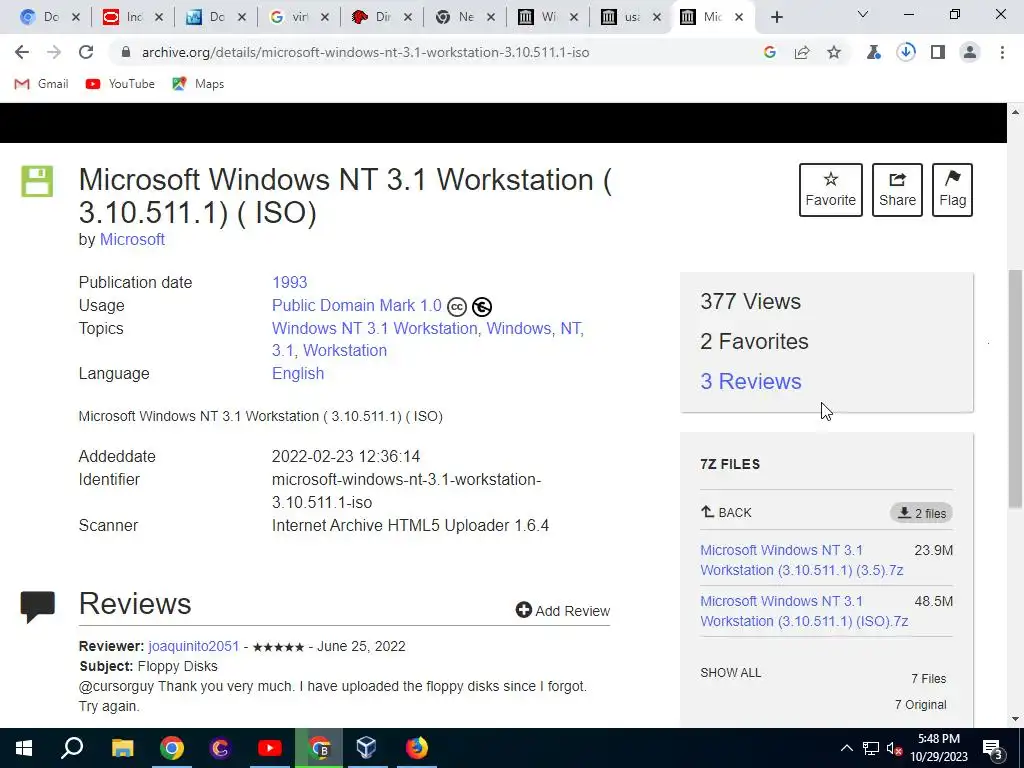Screen dimensions: 1024x768
Task: Open Windows NT 3.1 Workstation topic
Action: pyautogui.click(x=375, y=328)
